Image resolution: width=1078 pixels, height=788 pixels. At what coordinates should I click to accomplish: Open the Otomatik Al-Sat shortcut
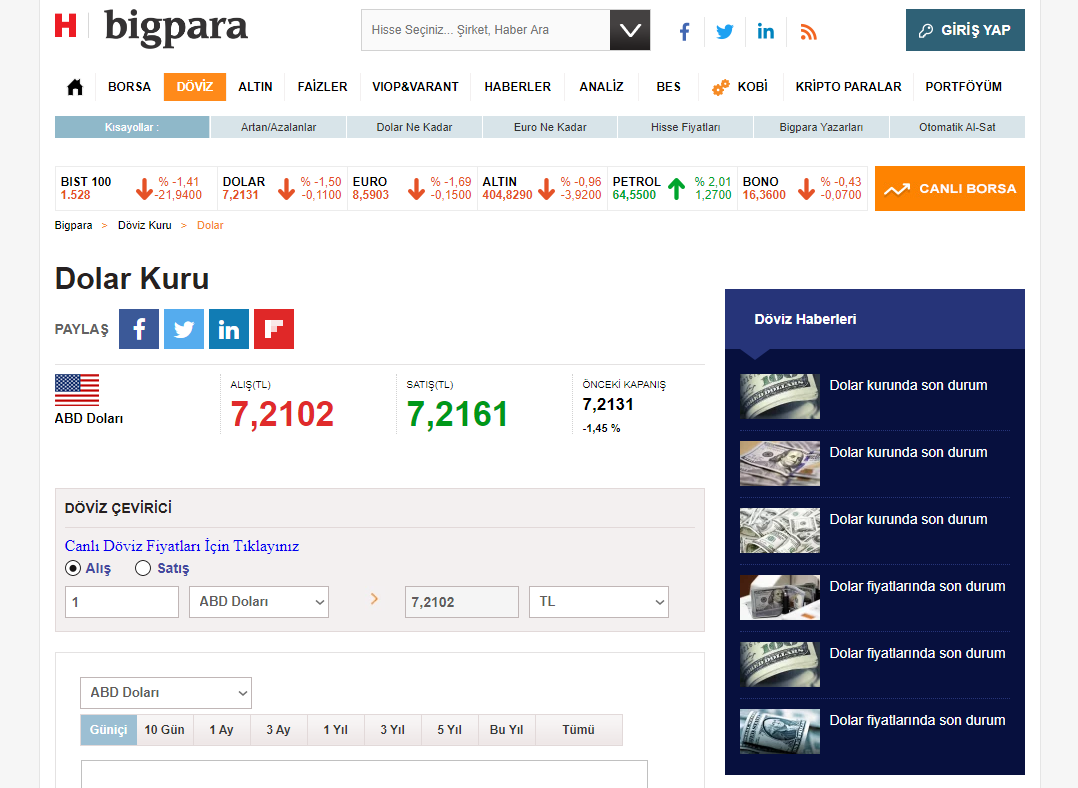point(957,127)
